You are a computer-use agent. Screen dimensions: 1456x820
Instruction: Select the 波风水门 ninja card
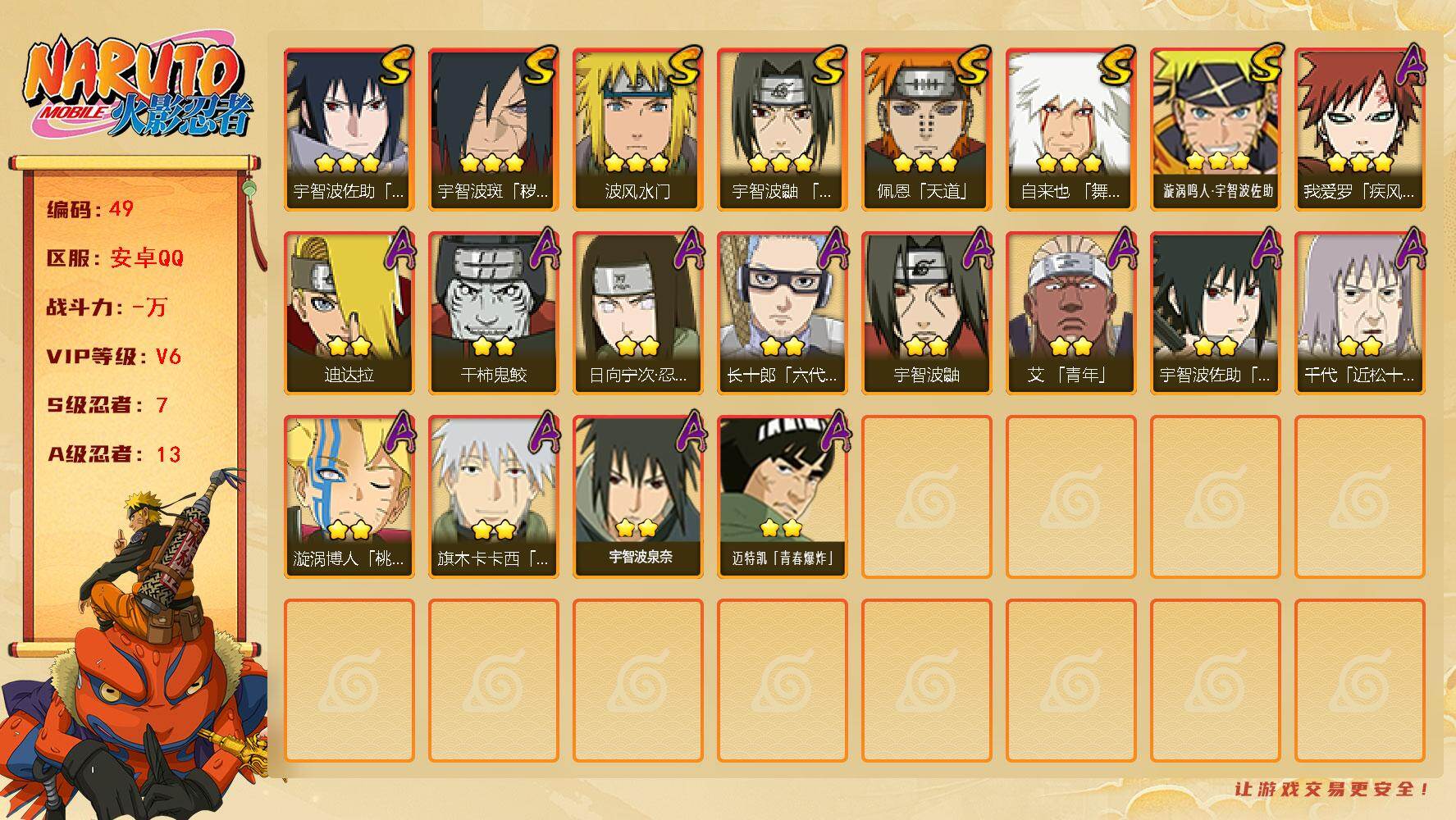(637, 130)
